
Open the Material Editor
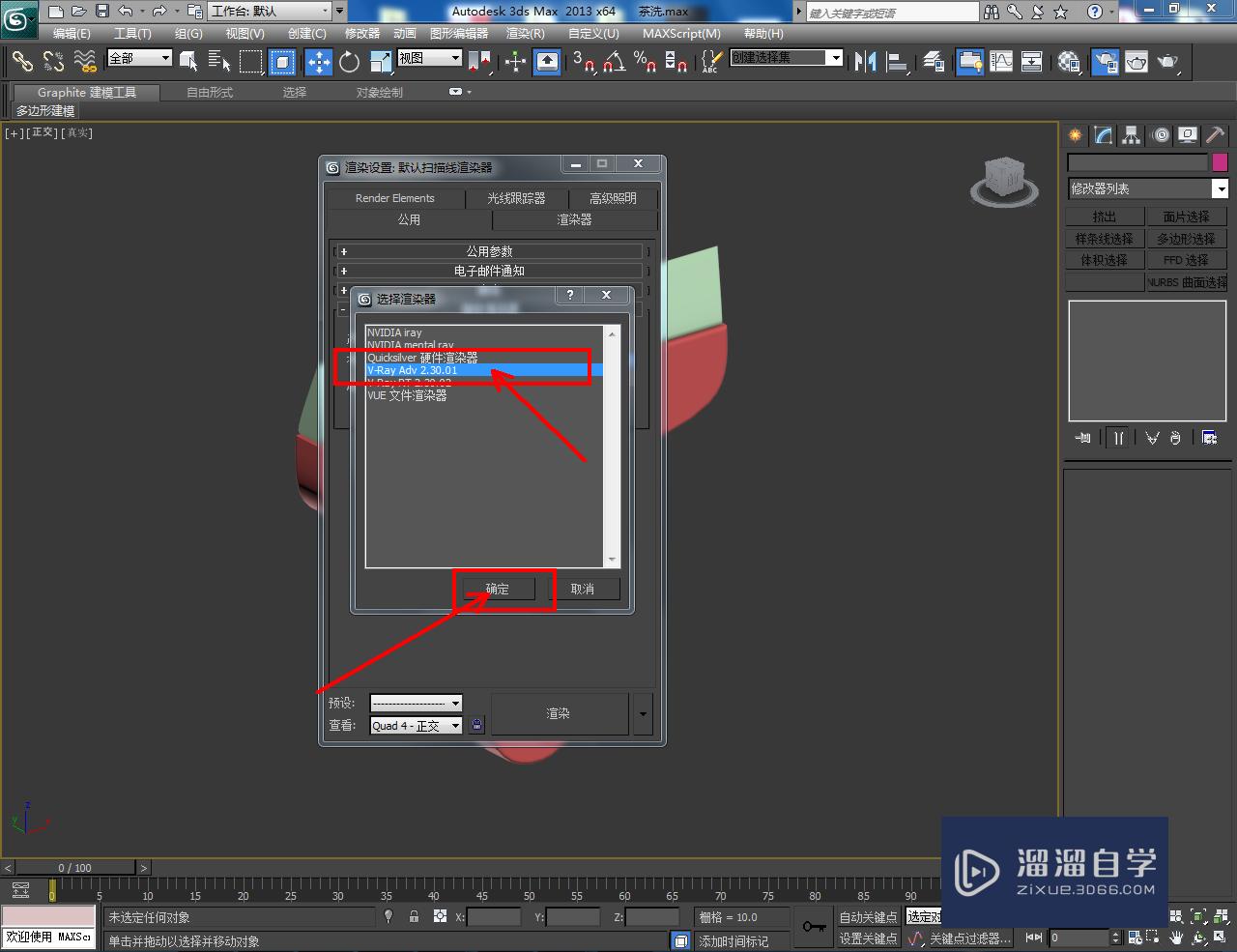(x=1069, y=62)
